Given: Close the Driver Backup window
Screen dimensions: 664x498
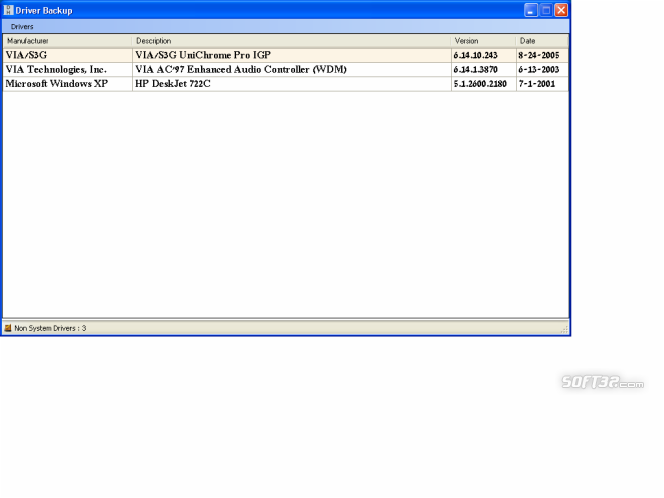Looking at the screenshot, I should point(561,10).
